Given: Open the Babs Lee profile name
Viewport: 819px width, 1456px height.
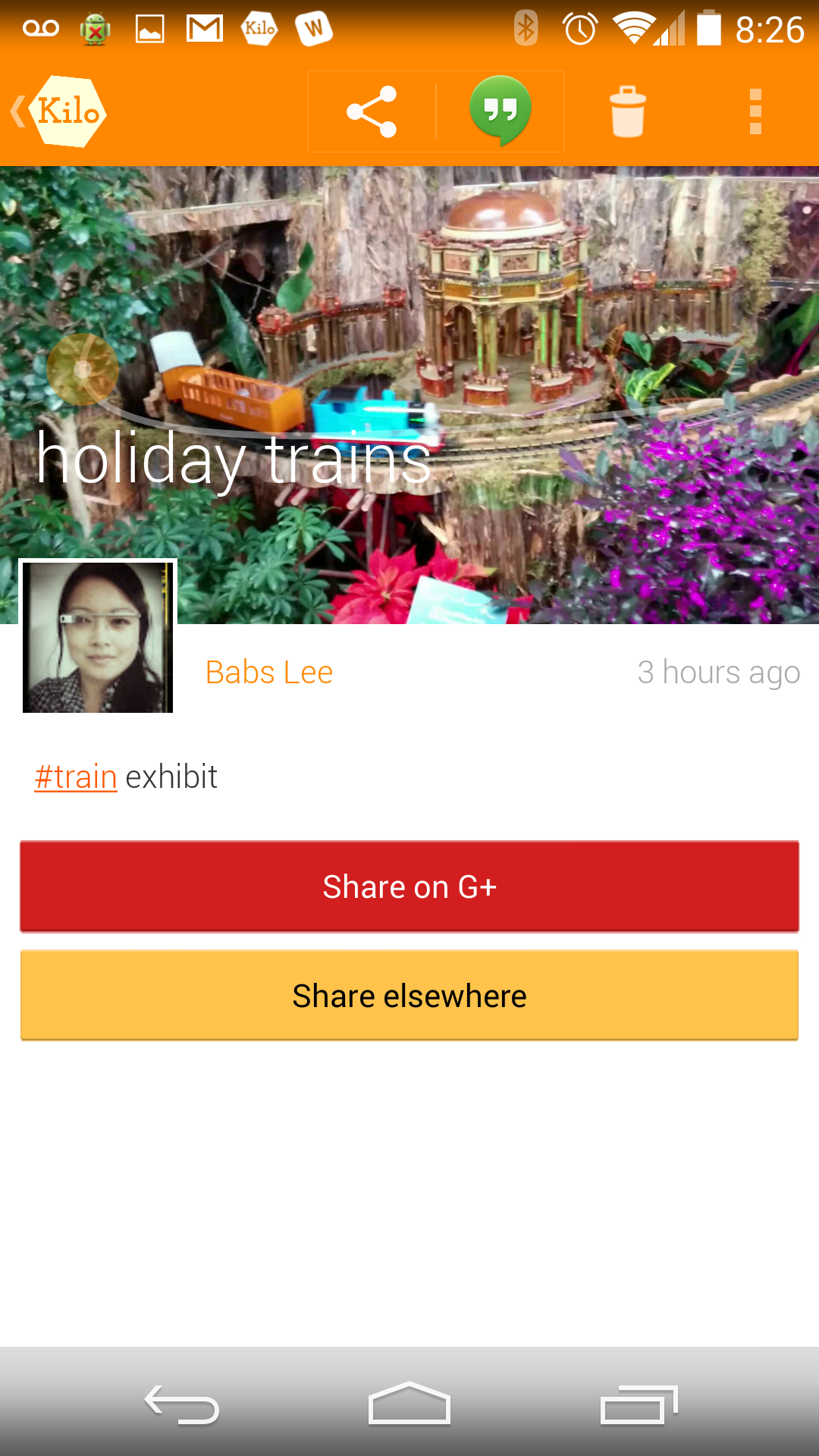Looking at the screenshot, I should [x=269, y=673].
